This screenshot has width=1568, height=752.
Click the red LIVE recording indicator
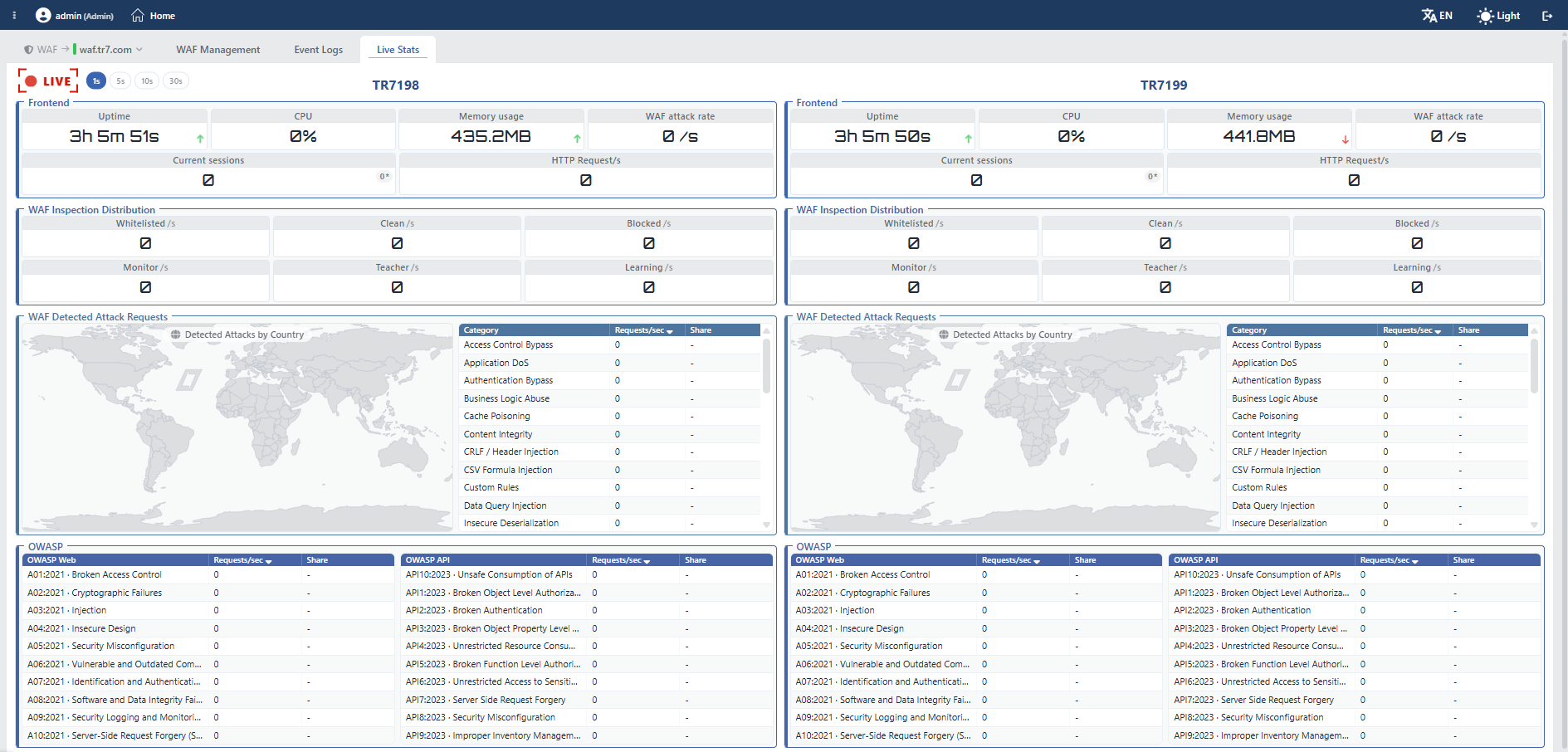[48, 81]
